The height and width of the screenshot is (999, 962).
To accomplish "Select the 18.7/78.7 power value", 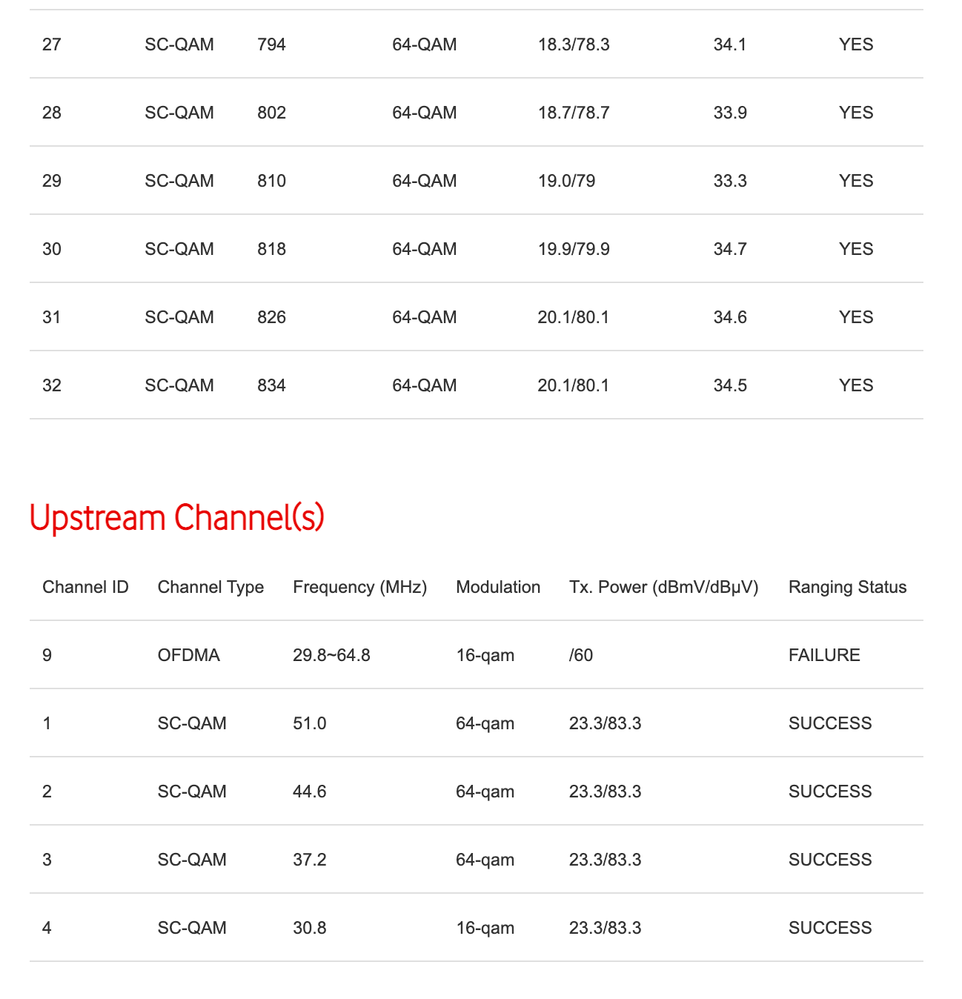I will tap(573, 112).
